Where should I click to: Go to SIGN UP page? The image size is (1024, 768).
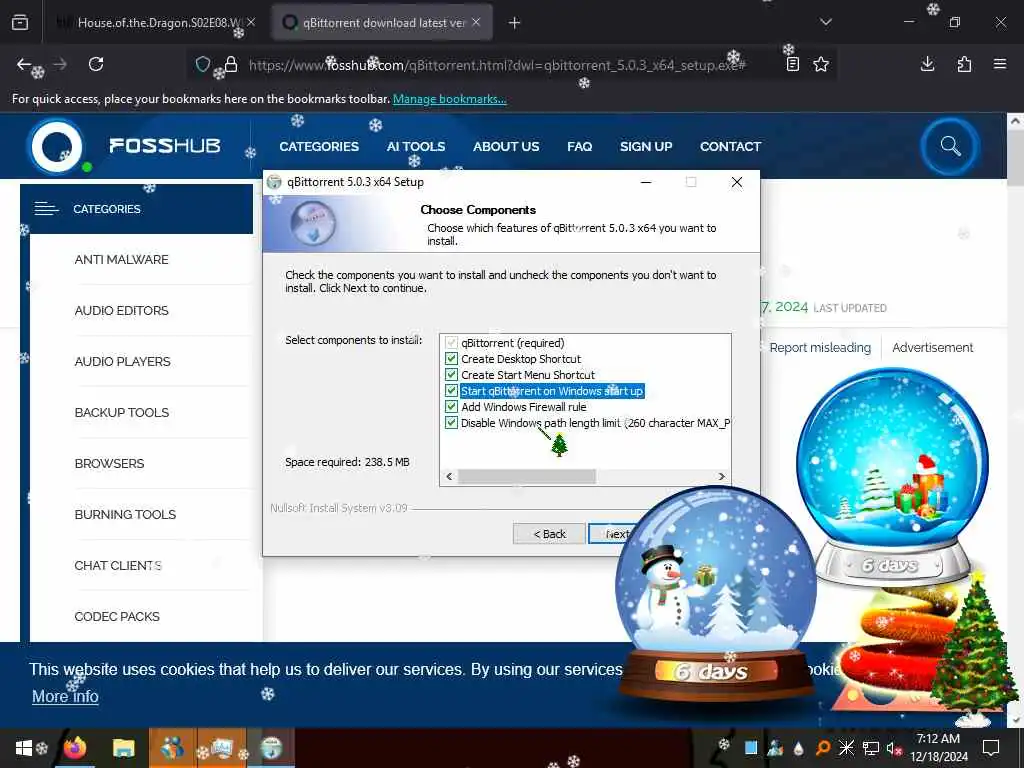click(x=646, y=146)
